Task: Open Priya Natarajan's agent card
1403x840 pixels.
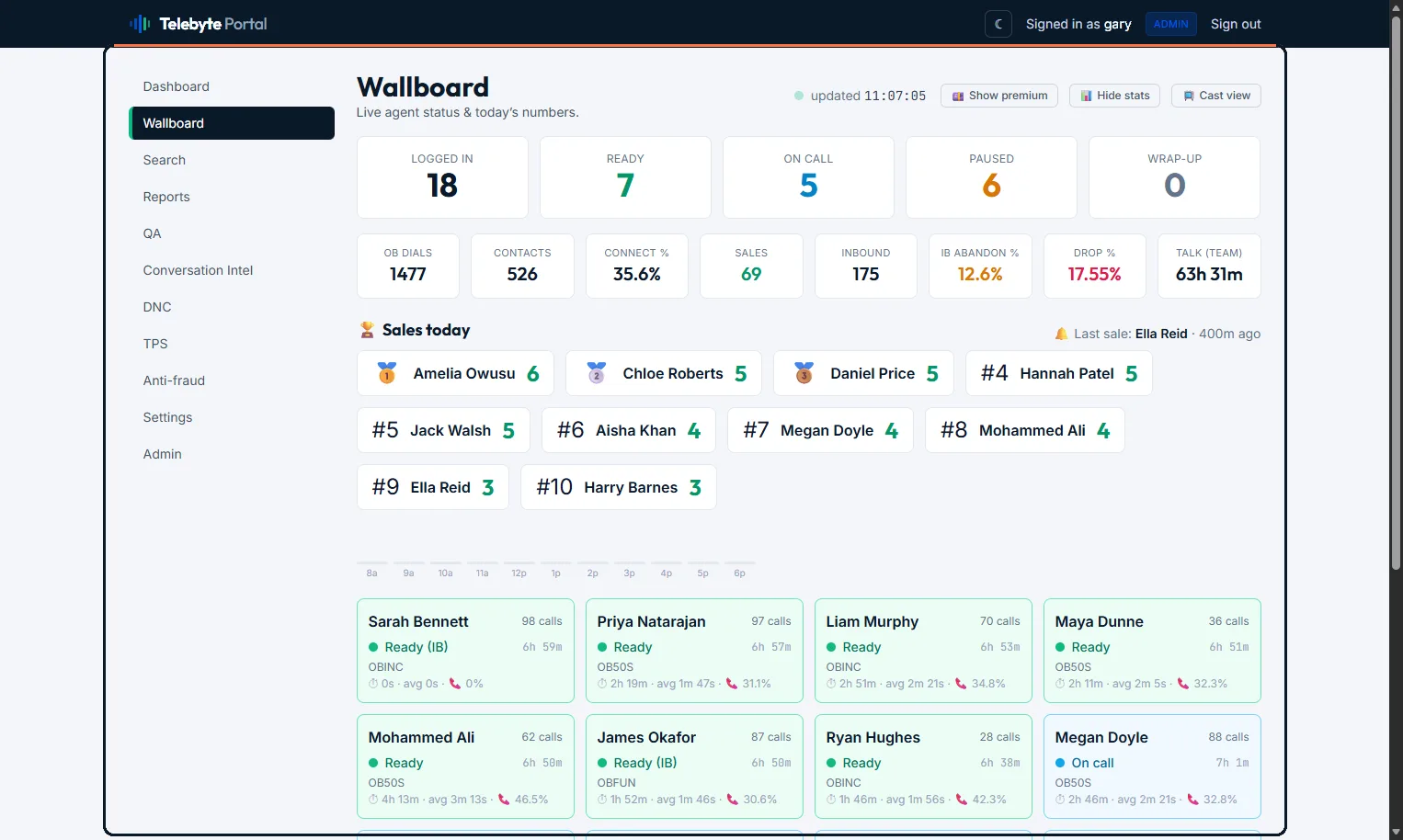Action: click(x=694, y=651)
